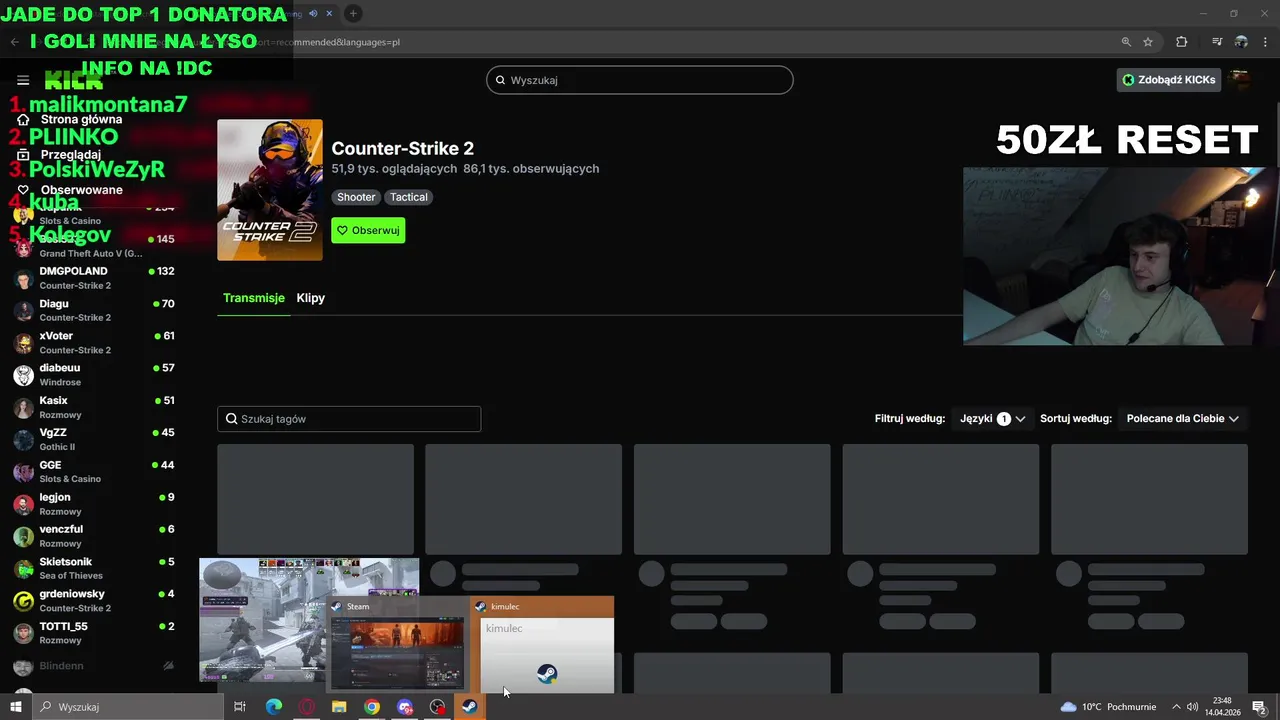Open the Windows Start menu
1280x720 pixels.
pyautogui.click(x=15, y=707)
